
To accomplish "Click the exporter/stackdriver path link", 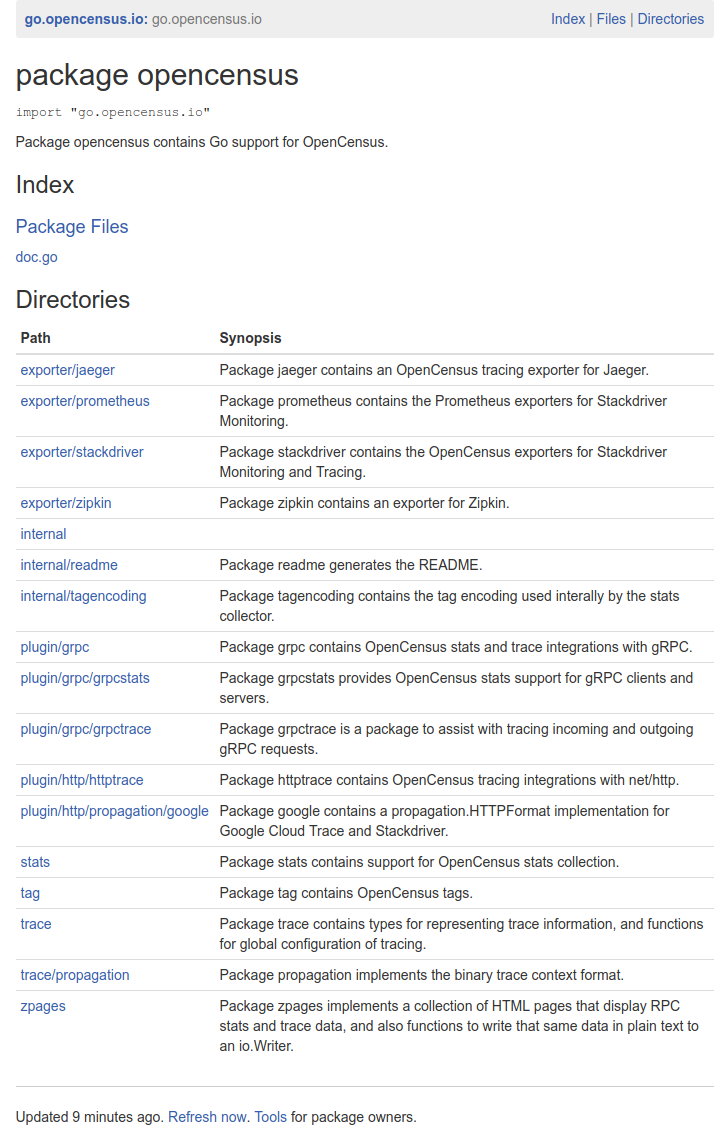I will pos(82,452).
